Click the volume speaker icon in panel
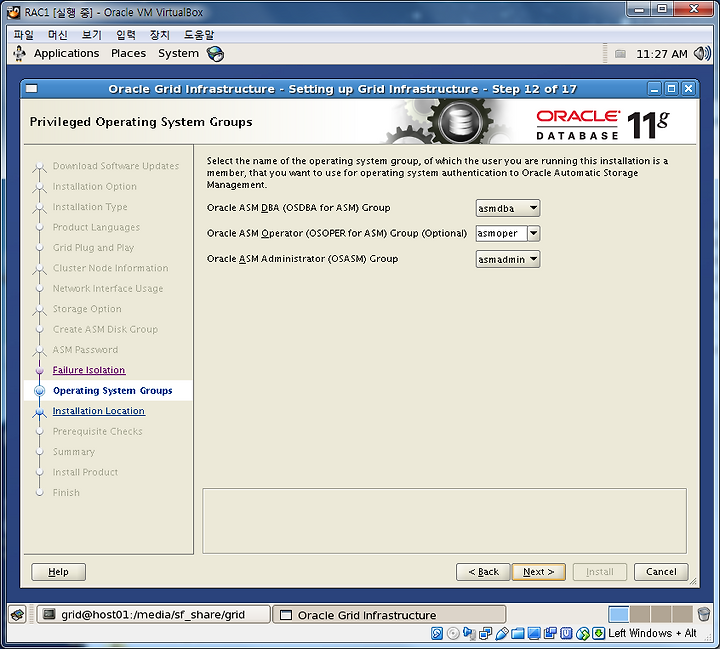Image resolution: width=720 pixels, height=649 pixels. 702,54
